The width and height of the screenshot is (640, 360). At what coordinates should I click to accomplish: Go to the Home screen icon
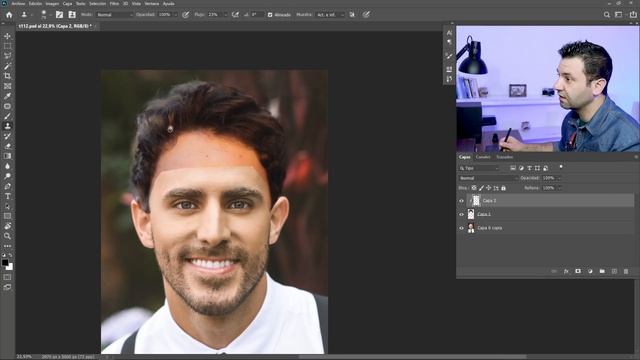point(9,15)
